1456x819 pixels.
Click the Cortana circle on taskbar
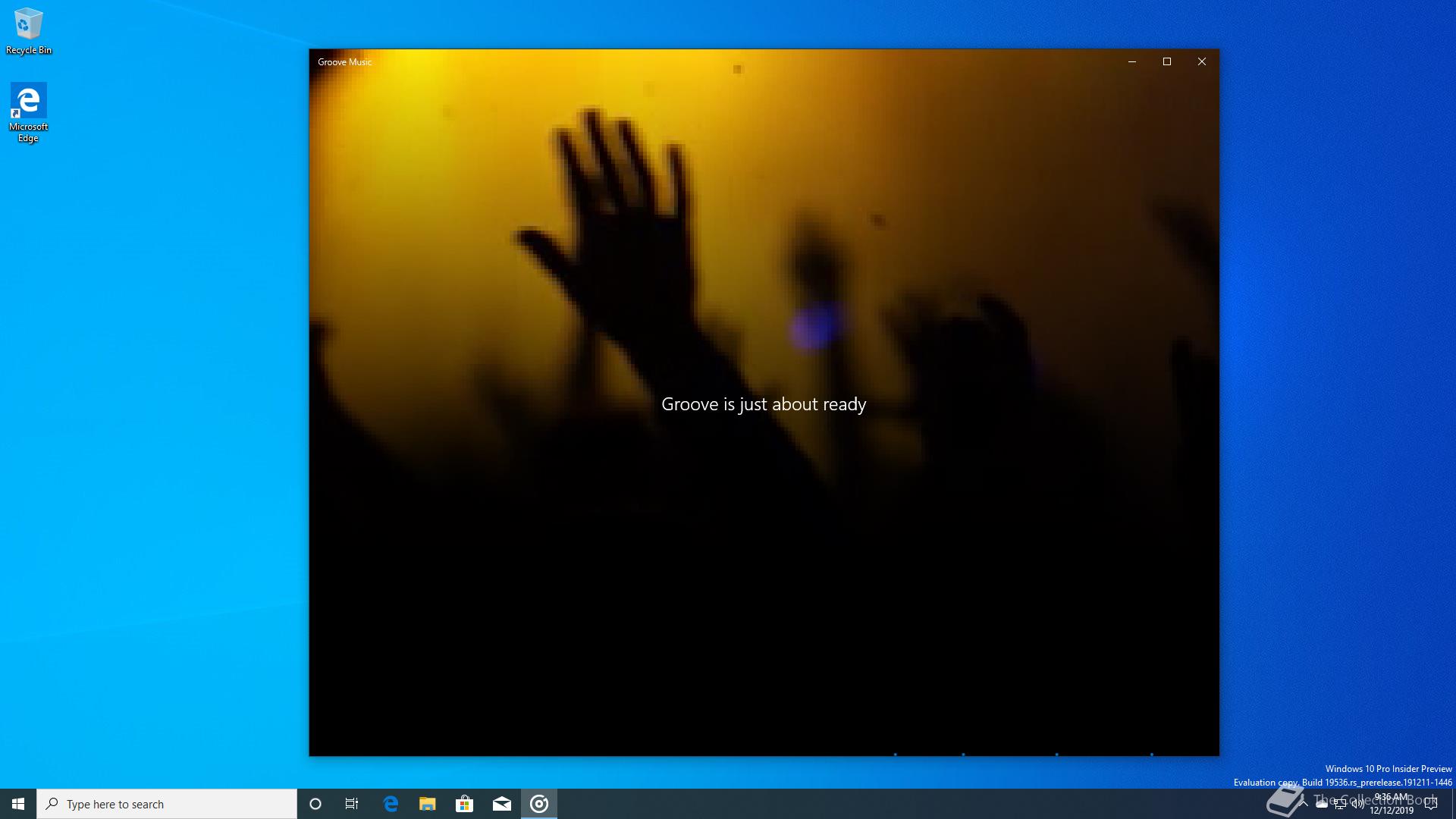coord(315,804)
